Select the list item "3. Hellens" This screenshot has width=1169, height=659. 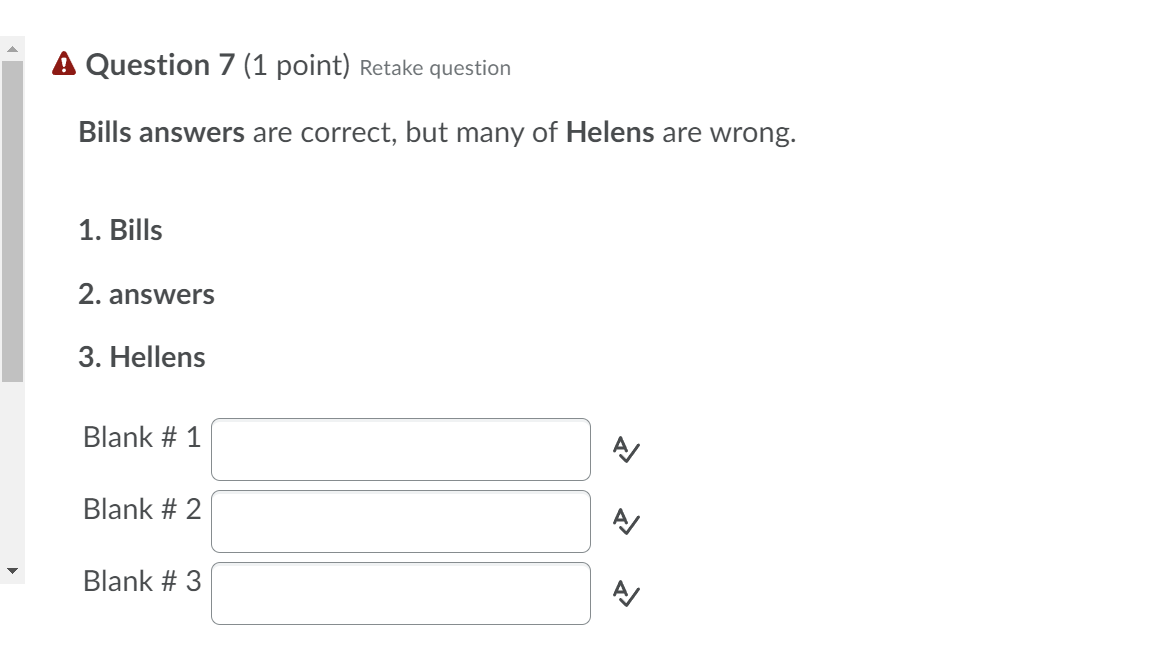(142, 358)
